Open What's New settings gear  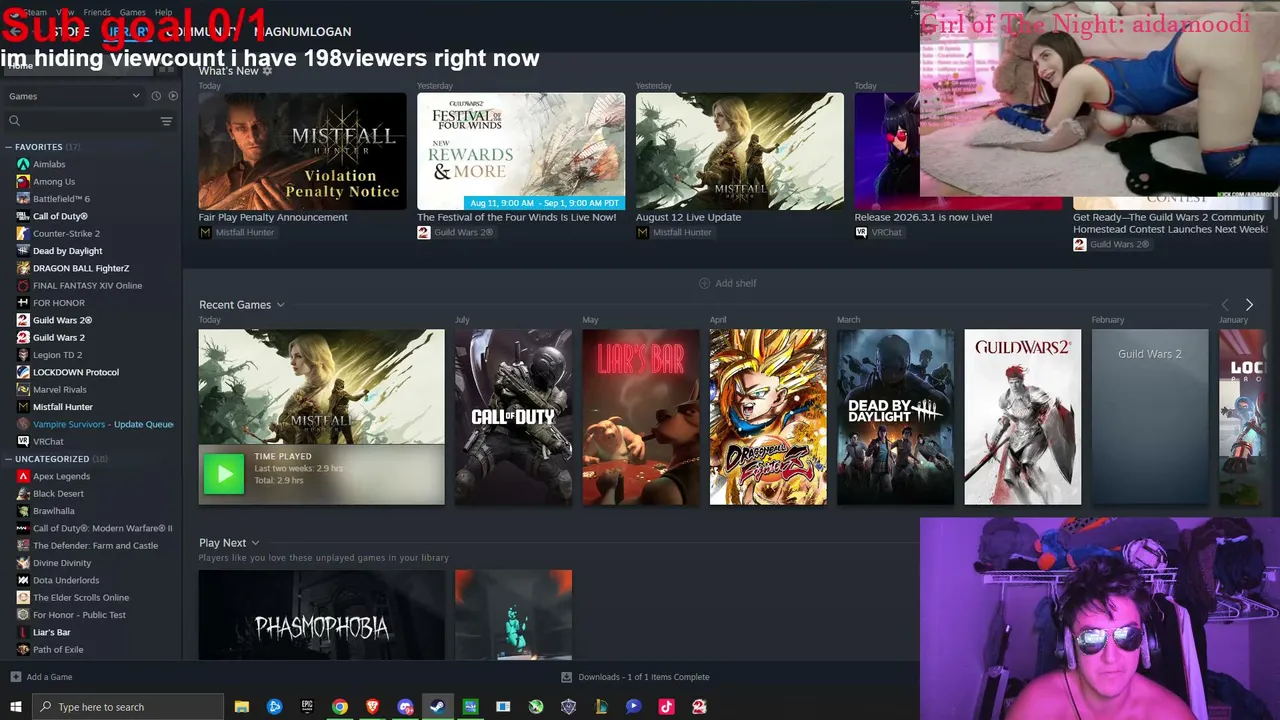click(267, 71)
